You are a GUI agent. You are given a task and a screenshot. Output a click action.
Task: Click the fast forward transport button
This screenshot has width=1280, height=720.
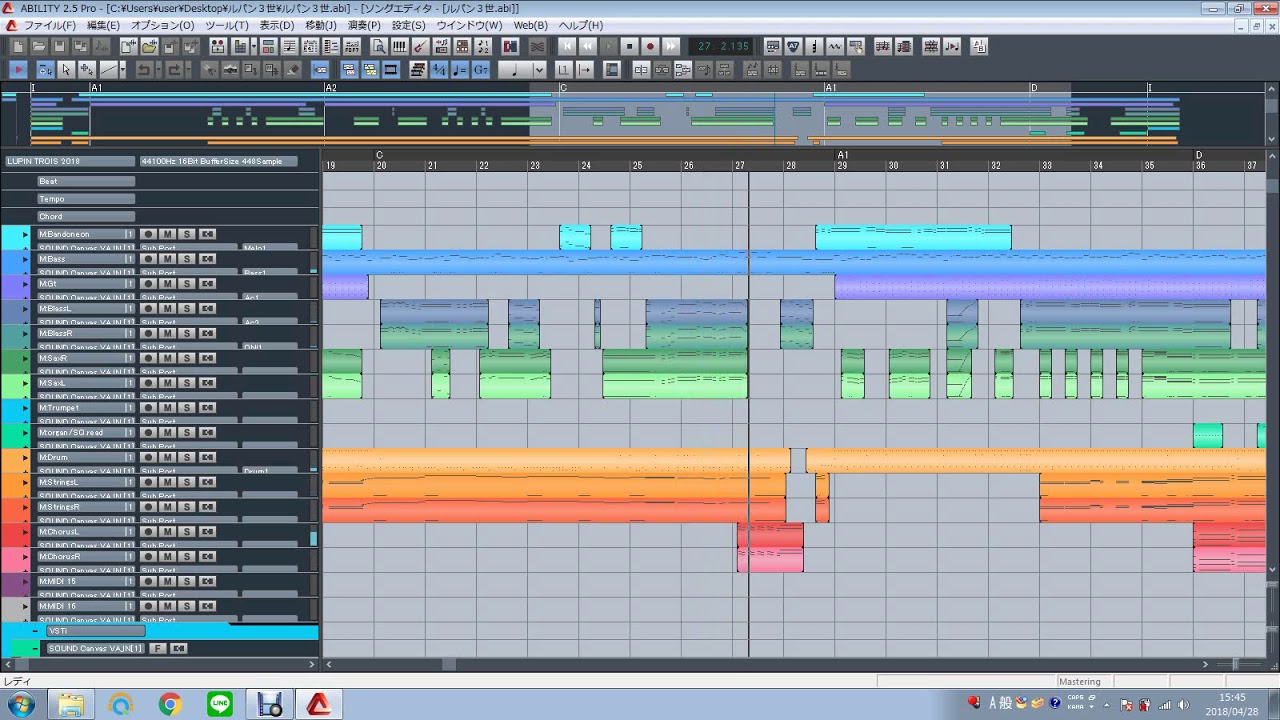(x=671, y=46)
